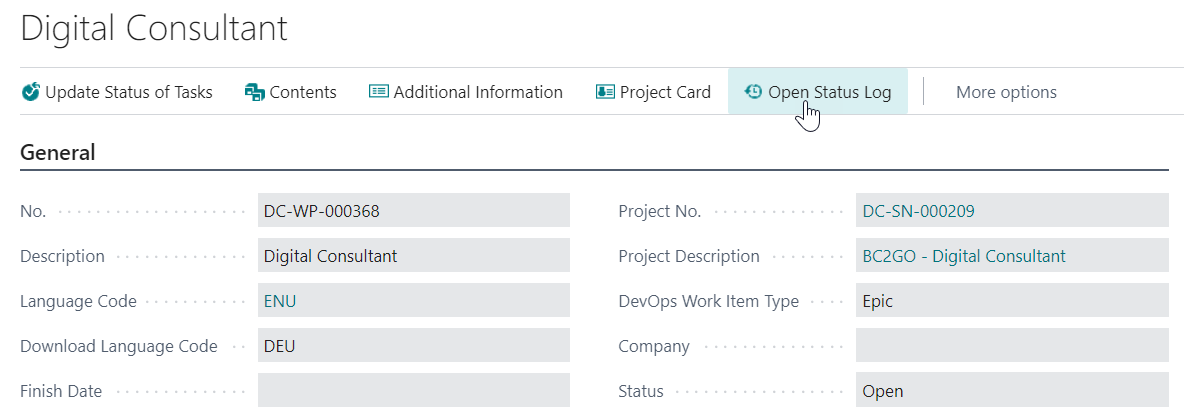Click the ENU language code link

pos(280,301)
